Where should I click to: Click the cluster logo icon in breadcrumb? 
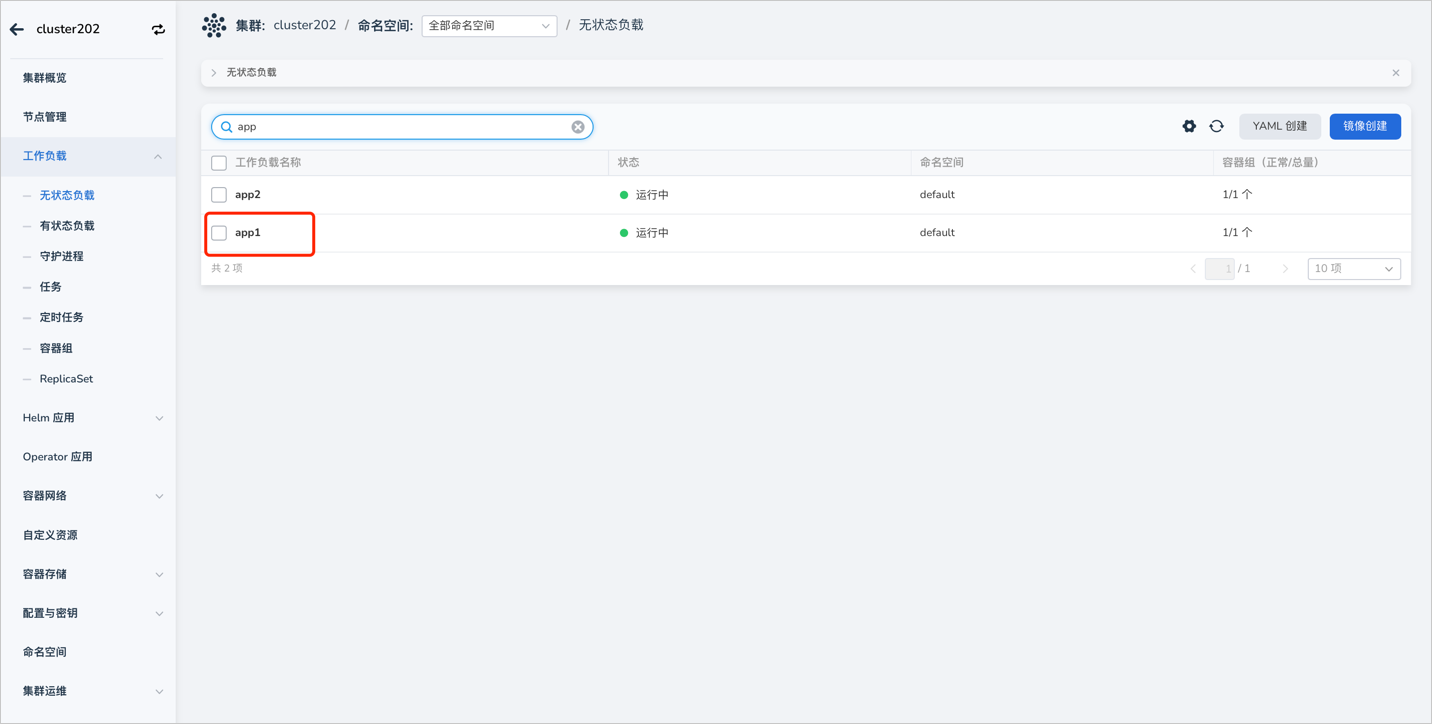tap(214, 26)
